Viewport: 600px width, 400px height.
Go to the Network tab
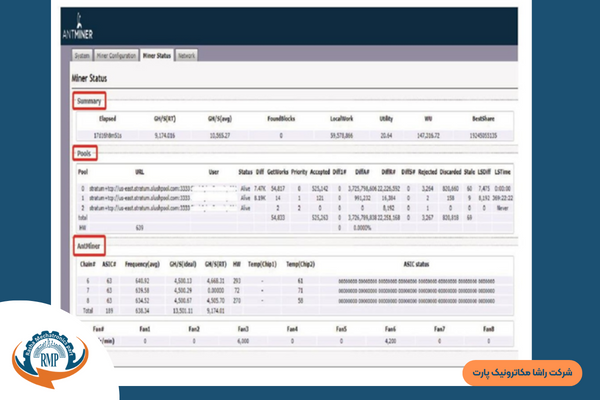point(186,57)
